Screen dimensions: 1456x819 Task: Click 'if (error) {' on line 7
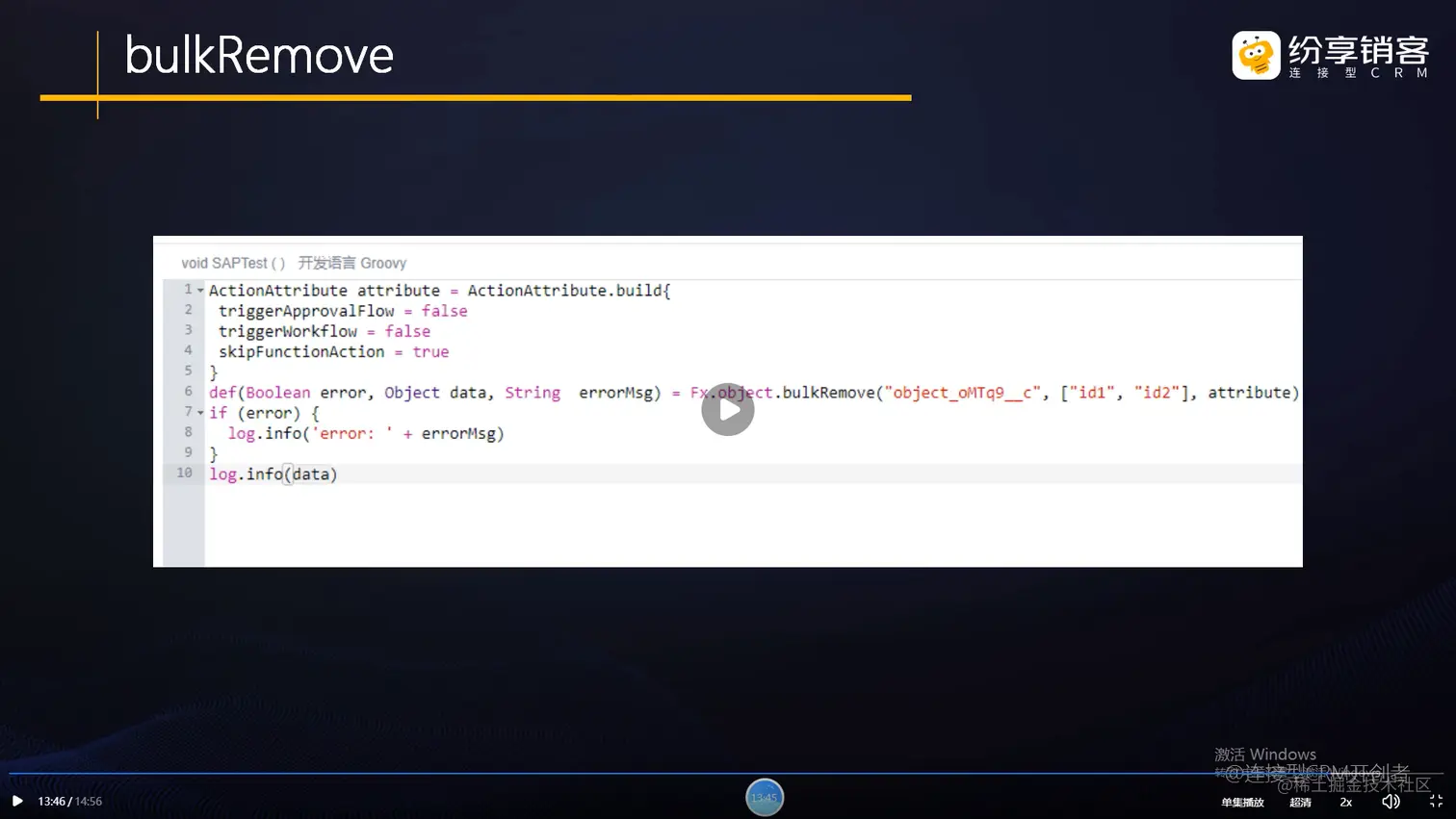pos(264,413)
